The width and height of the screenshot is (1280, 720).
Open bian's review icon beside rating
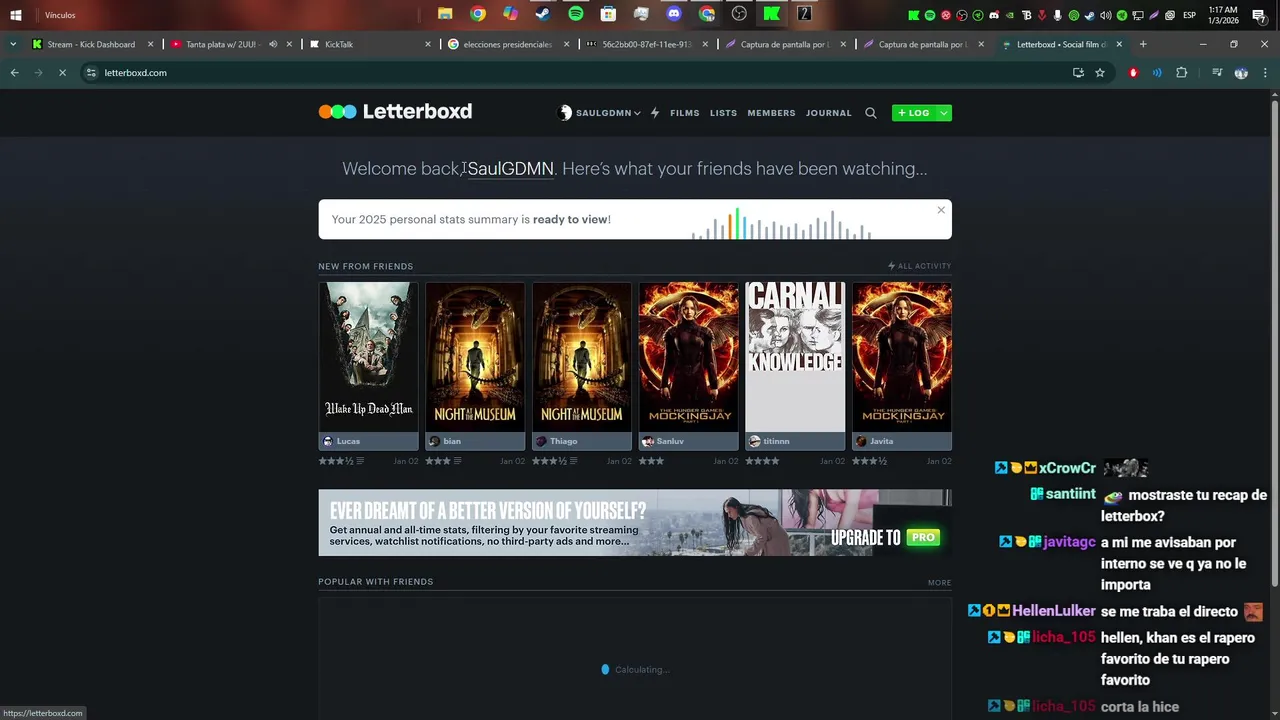(x=458, y=461)
